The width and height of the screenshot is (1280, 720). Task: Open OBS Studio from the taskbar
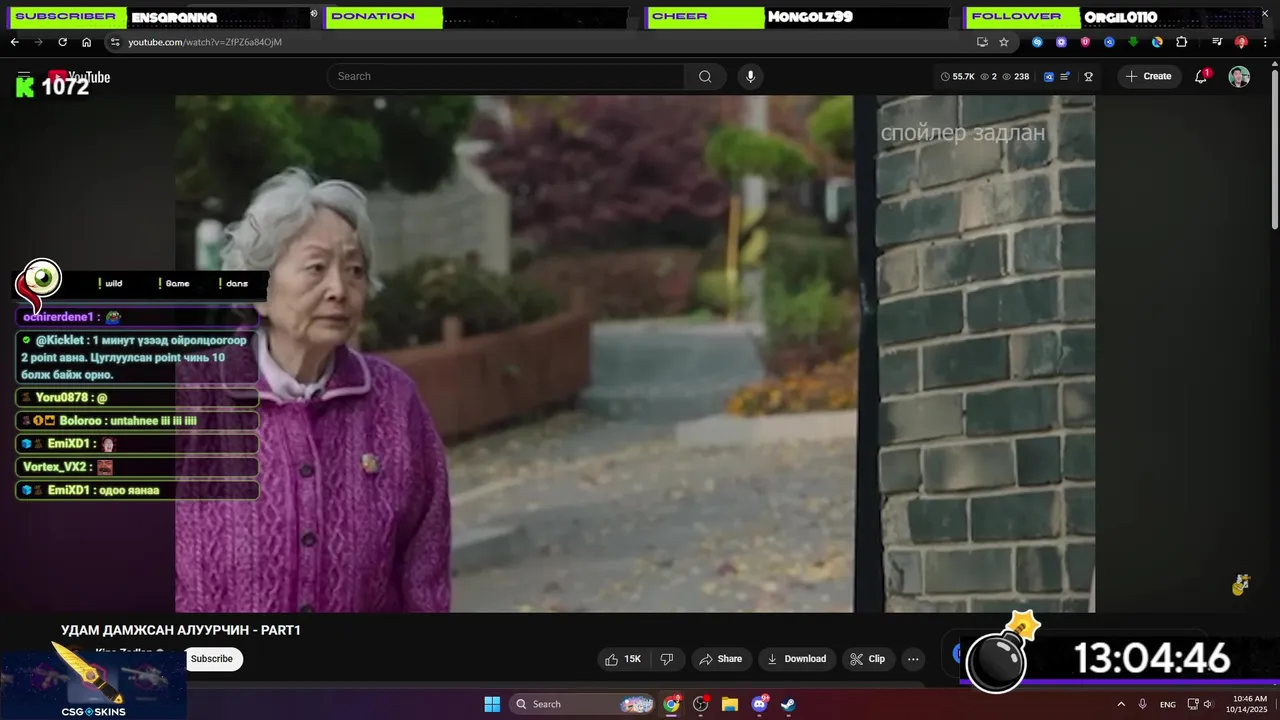point(701,704)
